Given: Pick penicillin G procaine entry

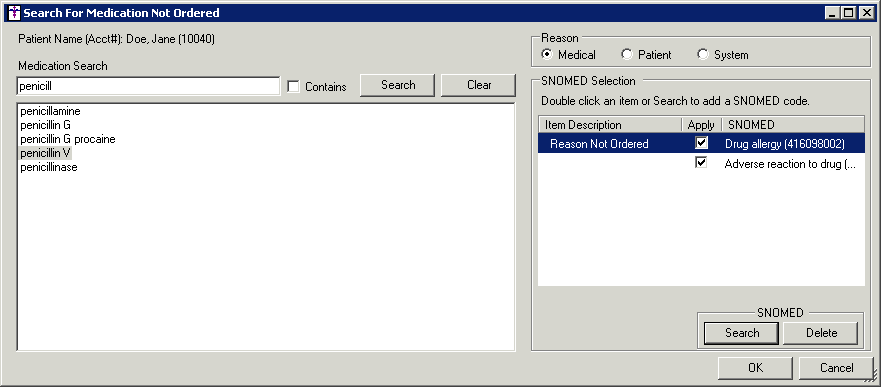Looking at the screenshot, I should (x=68, y=139).
